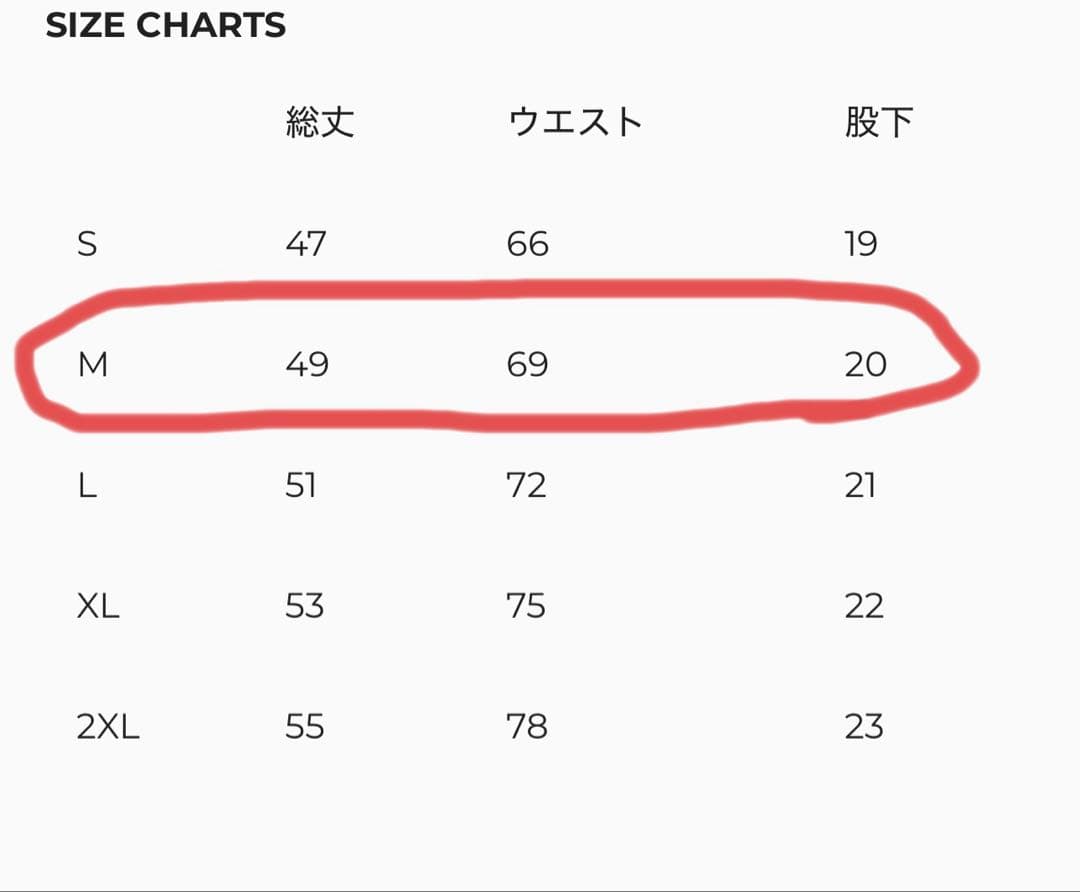Screen dimensions: 1080x892
Task: Click the S size row label
Action: pos(87,244)
